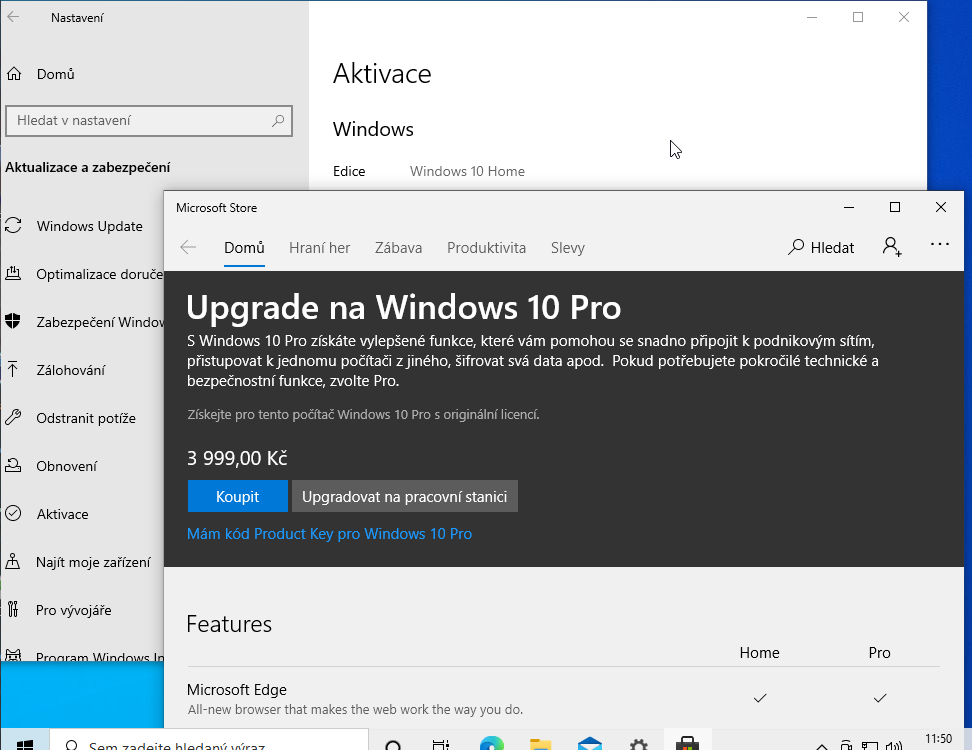The width and height of the screenshot is (972, 750).
Task: Go back in Microsoft Store
Action: [188, 247]
